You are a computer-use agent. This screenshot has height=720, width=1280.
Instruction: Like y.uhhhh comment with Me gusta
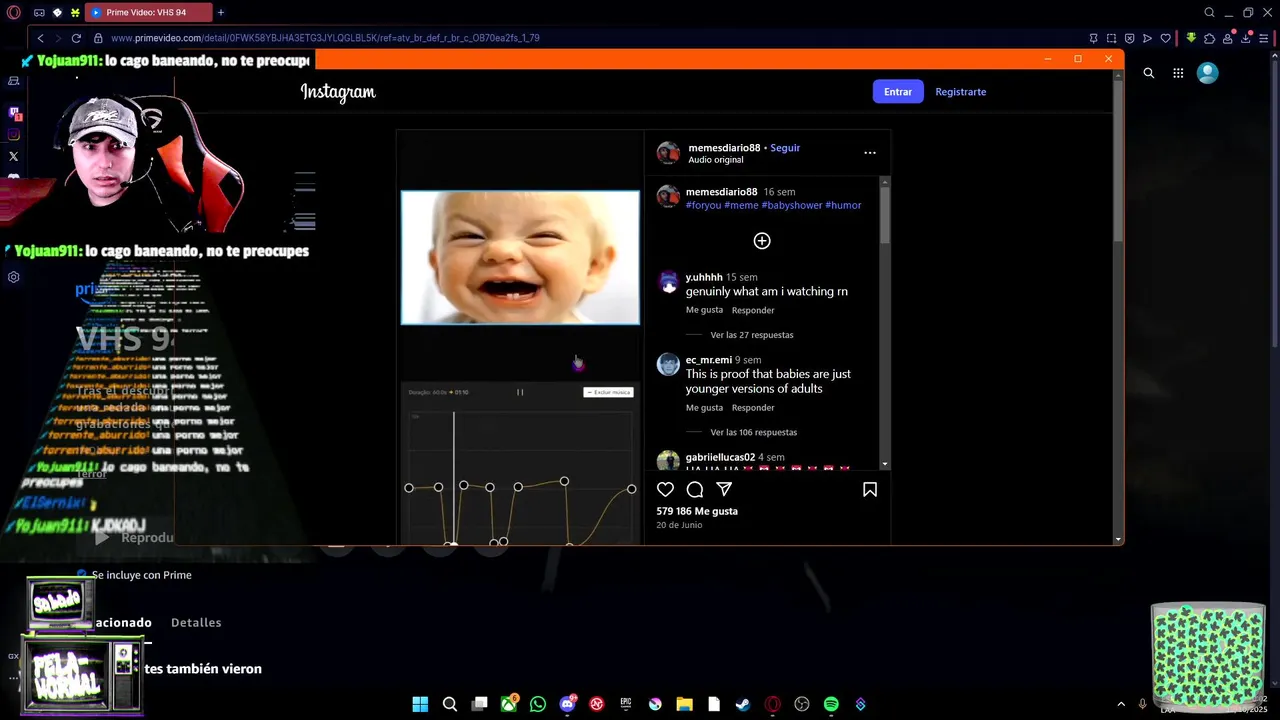704,310
